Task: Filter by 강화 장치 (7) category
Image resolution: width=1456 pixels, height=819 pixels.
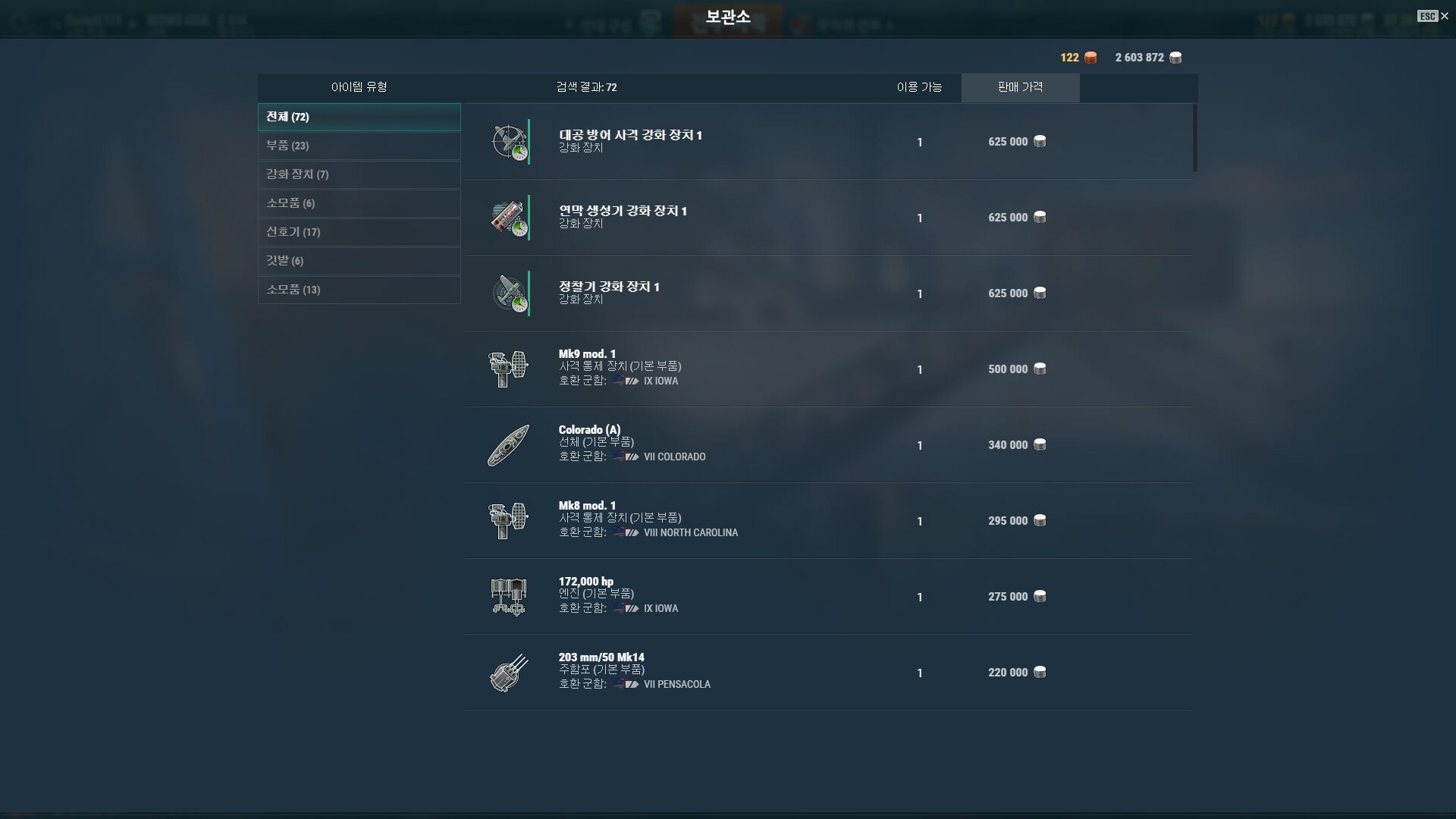Action: point(359,174)
